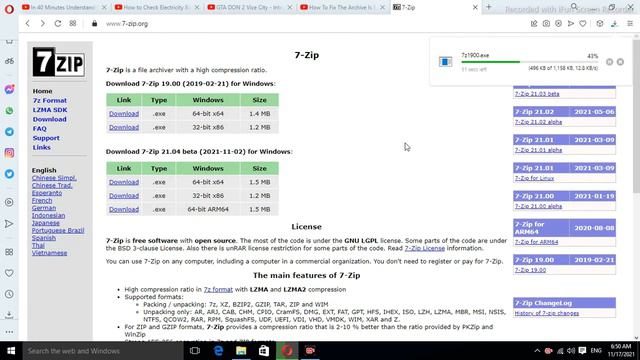Screen dimensions: 640x360
Task: Switch language to French
Action: 42,200
